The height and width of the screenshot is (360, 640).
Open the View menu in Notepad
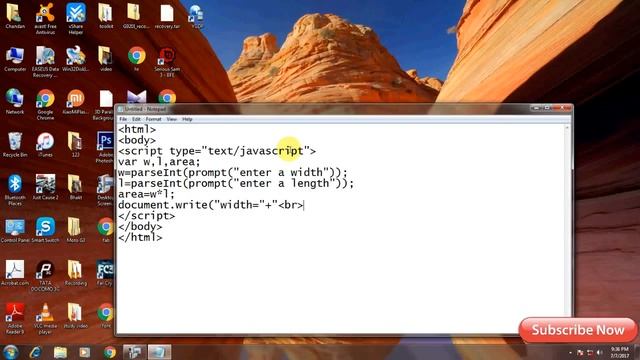[x=171, y=119]
